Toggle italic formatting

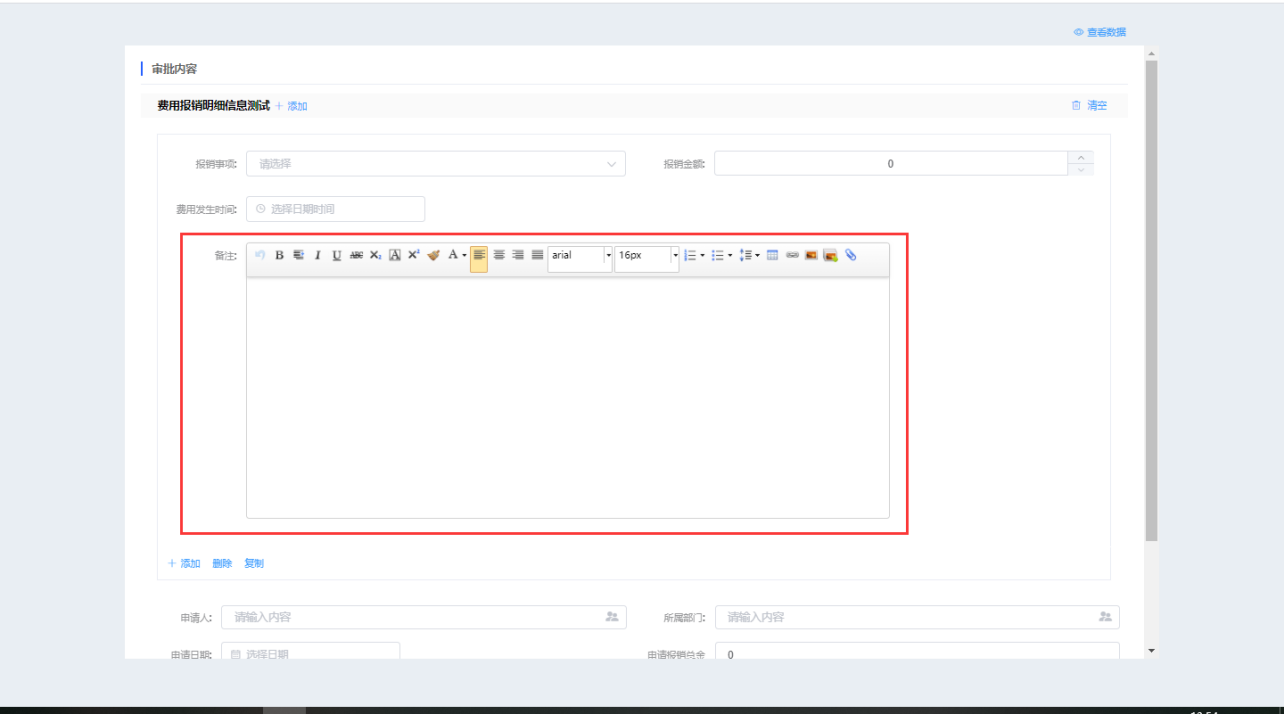pyautogui.click(x=318, y=255)
